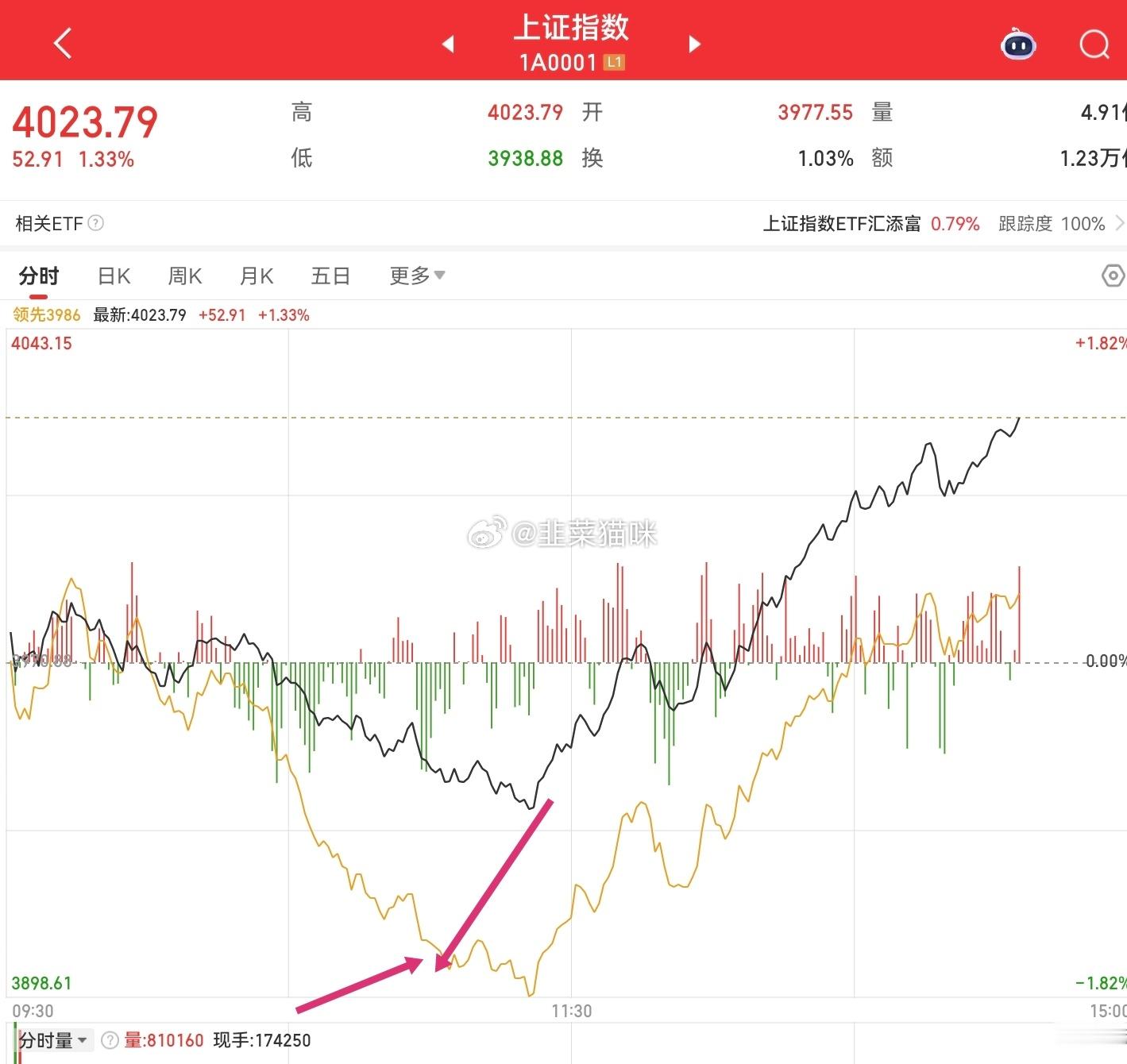Tap the 1A0001 stock code
1127x1064 pixels.
coord(558,62)
